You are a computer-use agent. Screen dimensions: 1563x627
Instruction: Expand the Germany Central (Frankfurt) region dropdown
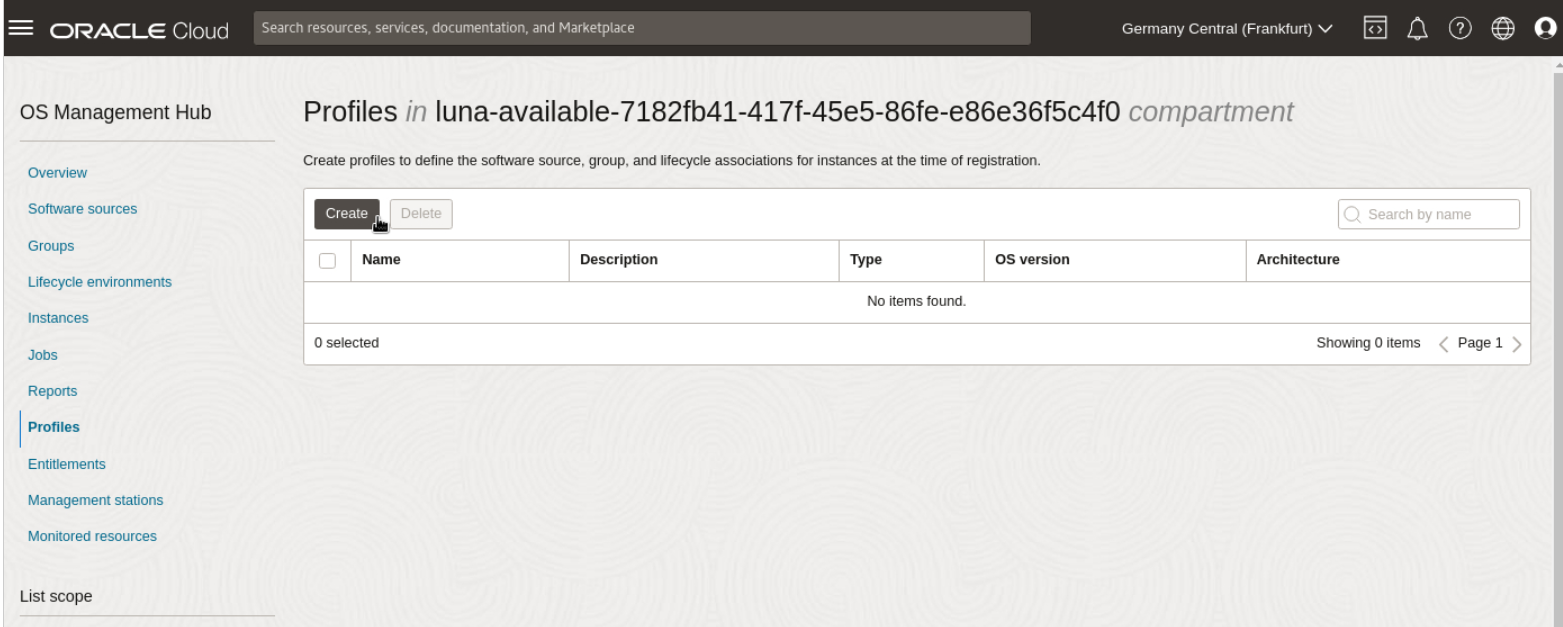coord(1227,28)
